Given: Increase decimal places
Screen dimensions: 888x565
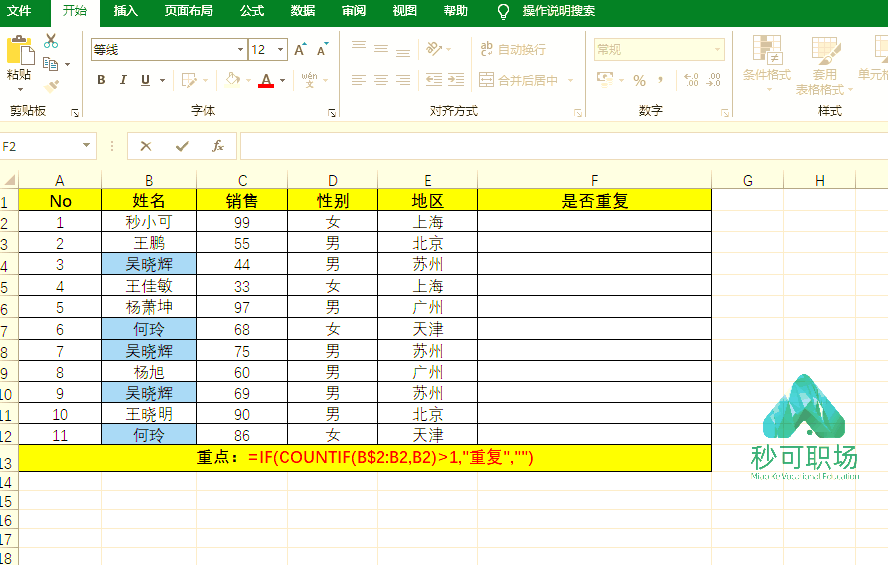Looking at the screenshot, I should (691, 80).
